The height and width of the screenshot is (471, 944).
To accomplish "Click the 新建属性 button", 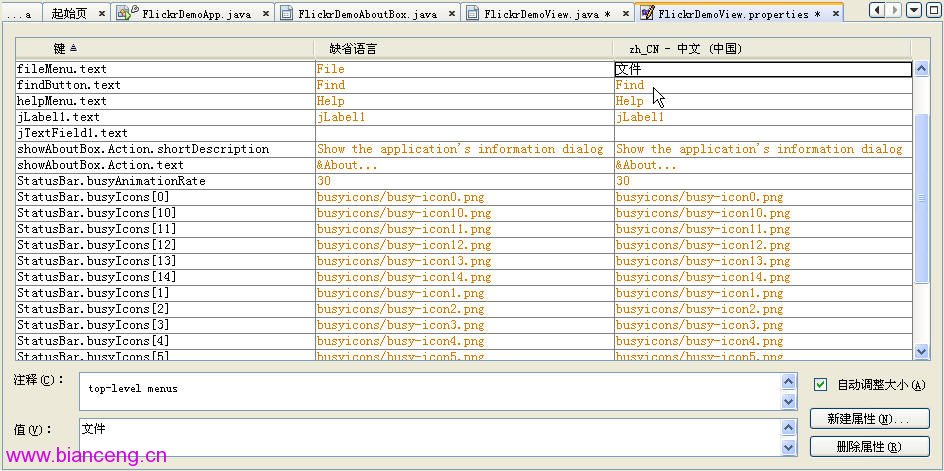I will (869, 419).
